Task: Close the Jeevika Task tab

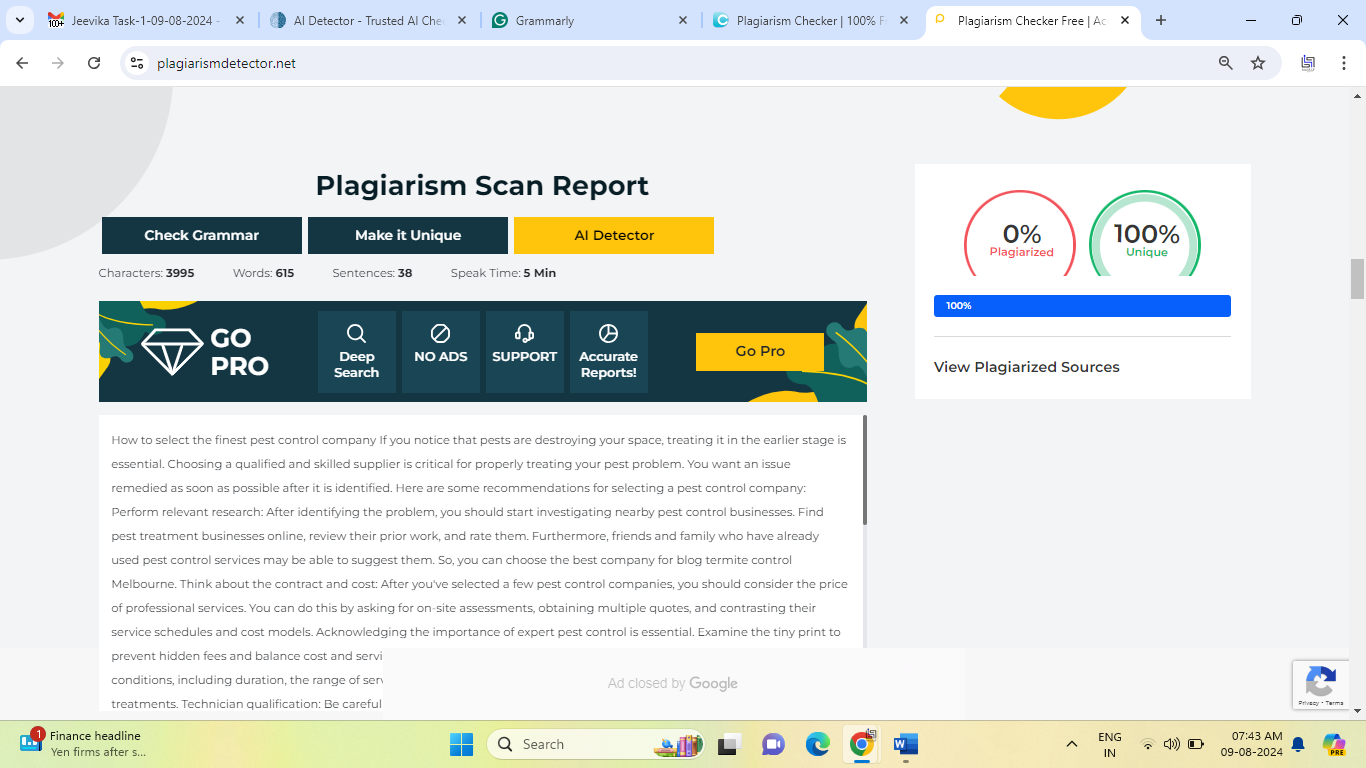Action: pos(239,20)
